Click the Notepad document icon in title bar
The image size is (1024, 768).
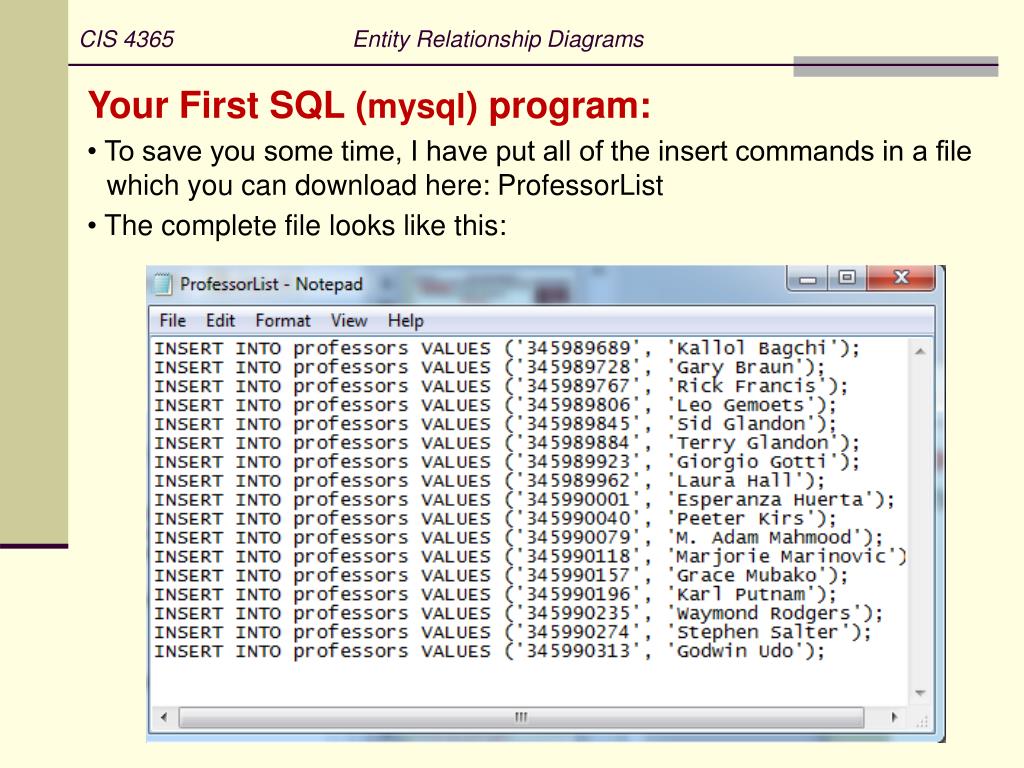pos(162,284)
